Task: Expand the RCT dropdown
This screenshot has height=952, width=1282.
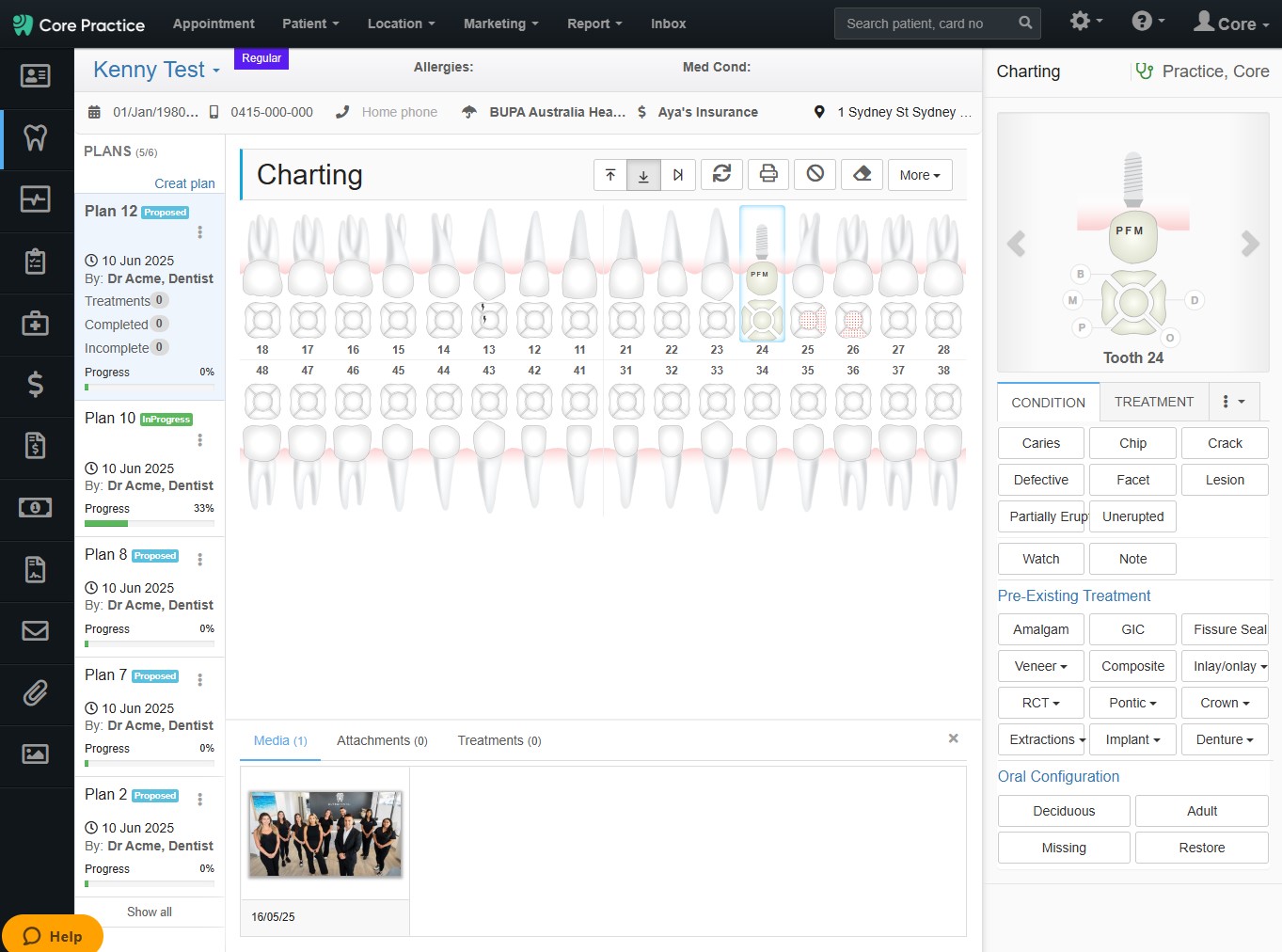Action: pyautogui.click(x=1041, y=703)
